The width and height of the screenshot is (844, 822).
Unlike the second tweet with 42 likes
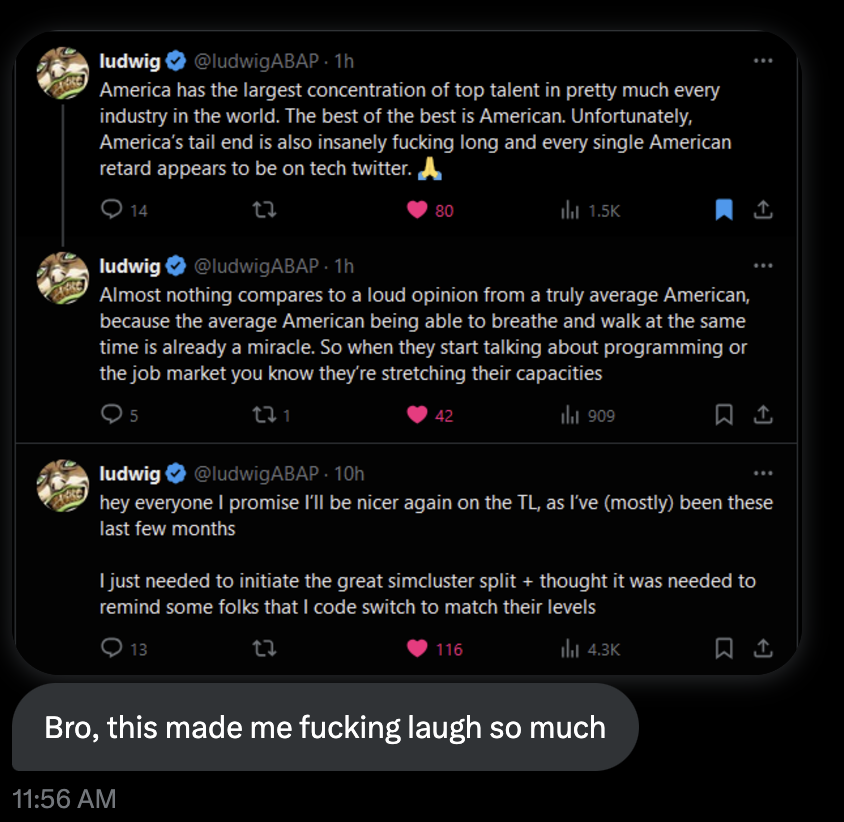[418, 414]
